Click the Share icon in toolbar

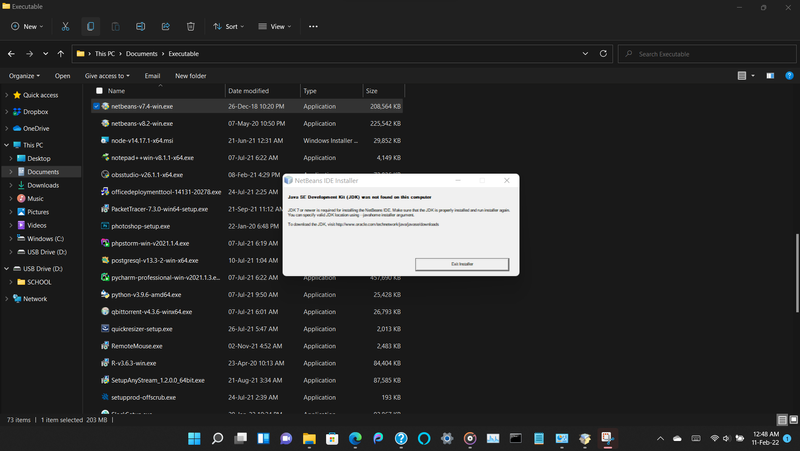coord(165,27)
